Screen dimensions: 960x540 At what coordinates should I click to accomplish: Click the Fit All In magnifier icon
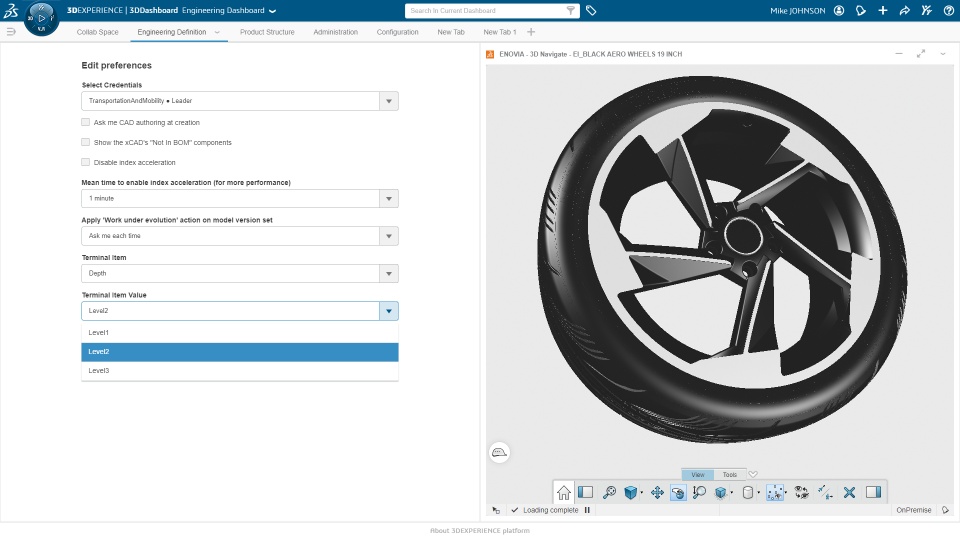tap(609, 492)
